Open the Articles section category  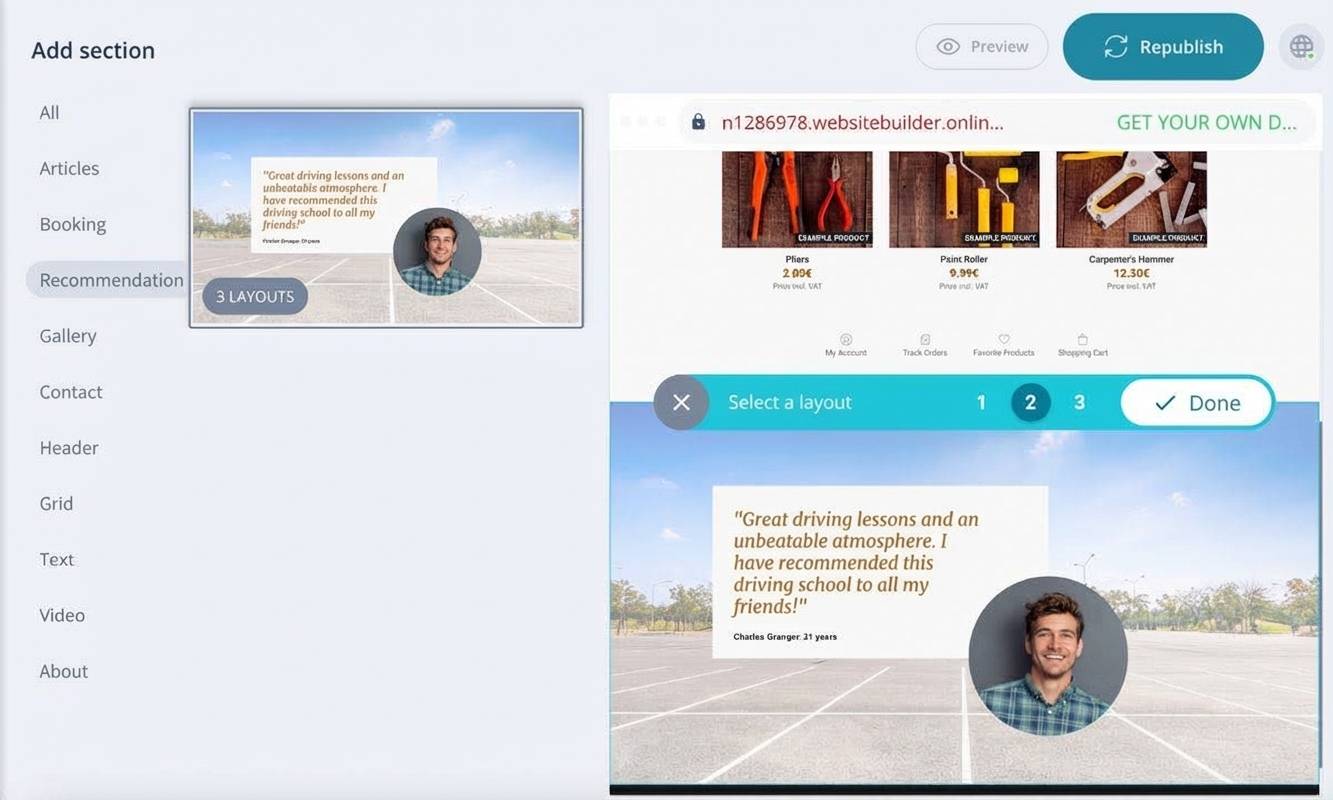pos(69,168)
